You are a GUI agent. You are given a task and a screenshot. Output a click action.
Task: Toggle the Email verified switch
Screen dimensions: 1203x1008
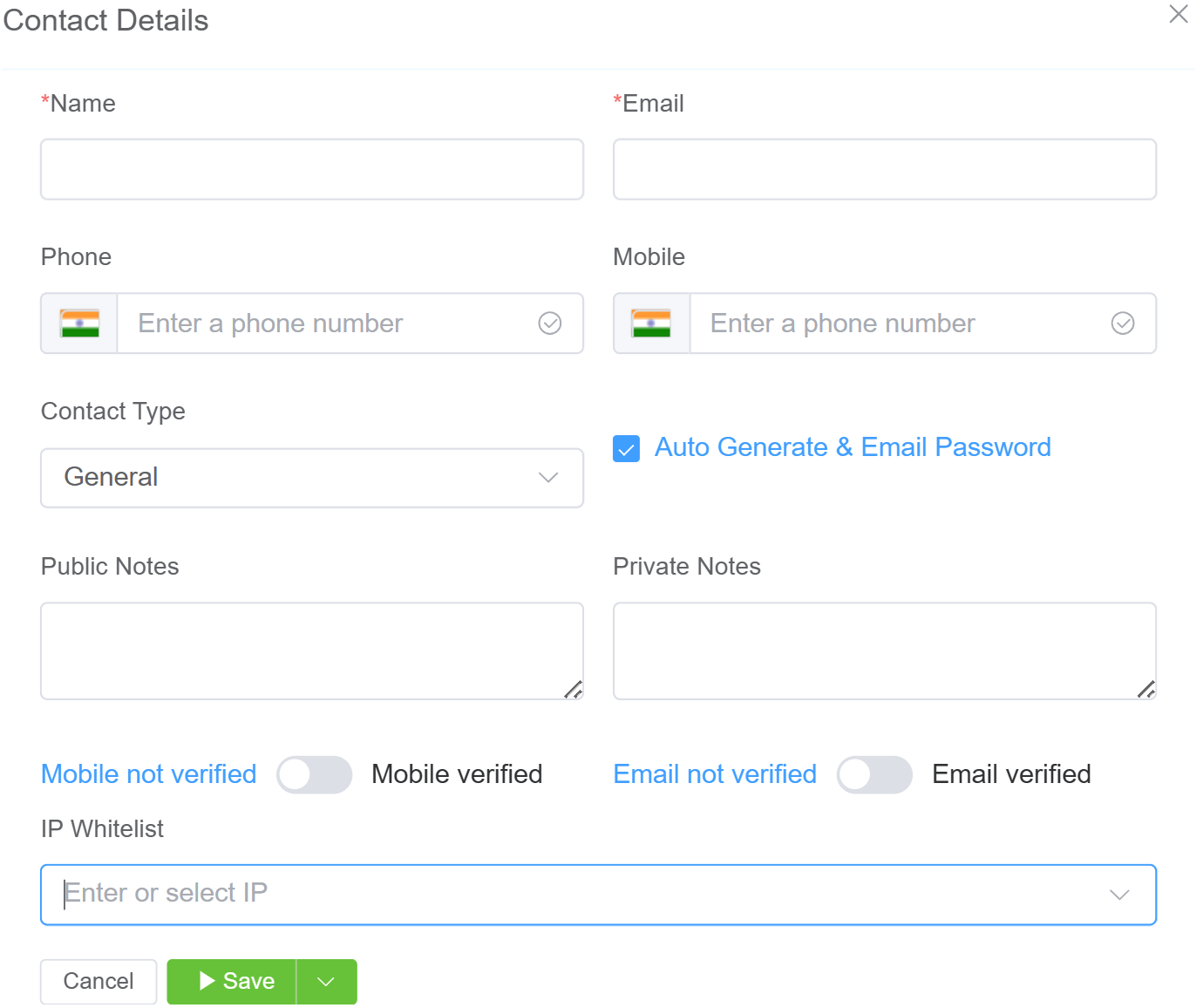click(x=874, y=774)
